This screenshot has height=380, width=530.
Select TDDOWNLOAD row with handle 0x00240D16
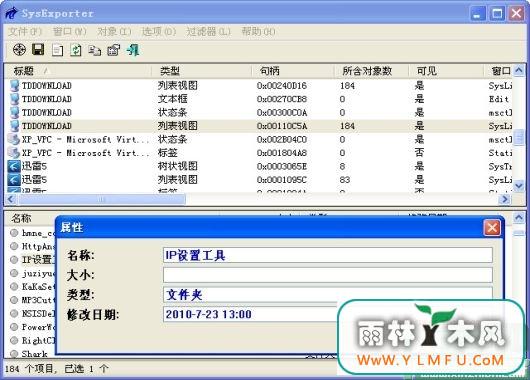pos(260,86)
